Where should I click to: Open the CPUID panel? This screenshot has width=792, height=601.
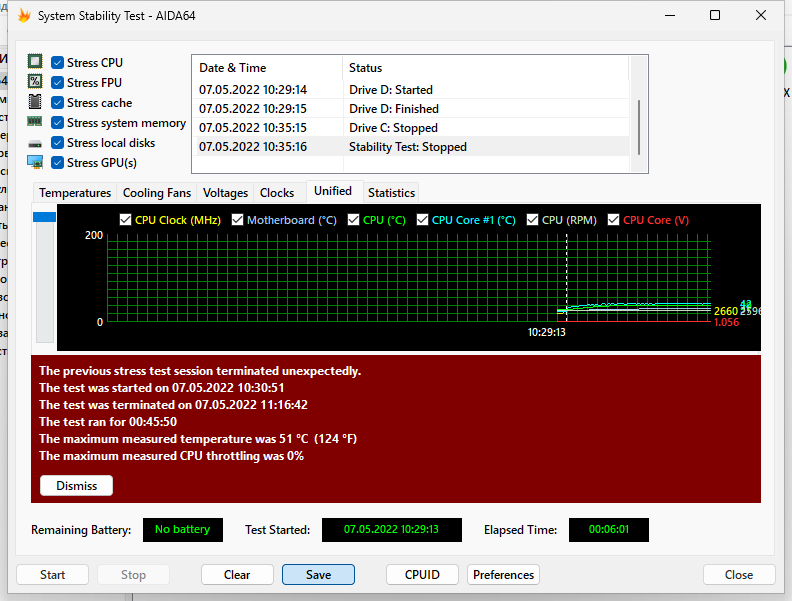tap(422, 575)
